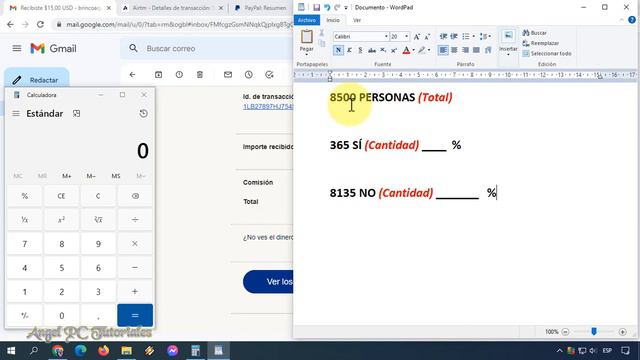Toggle italic formatting in WordPad
640x360 pixels.
point(349,50)
